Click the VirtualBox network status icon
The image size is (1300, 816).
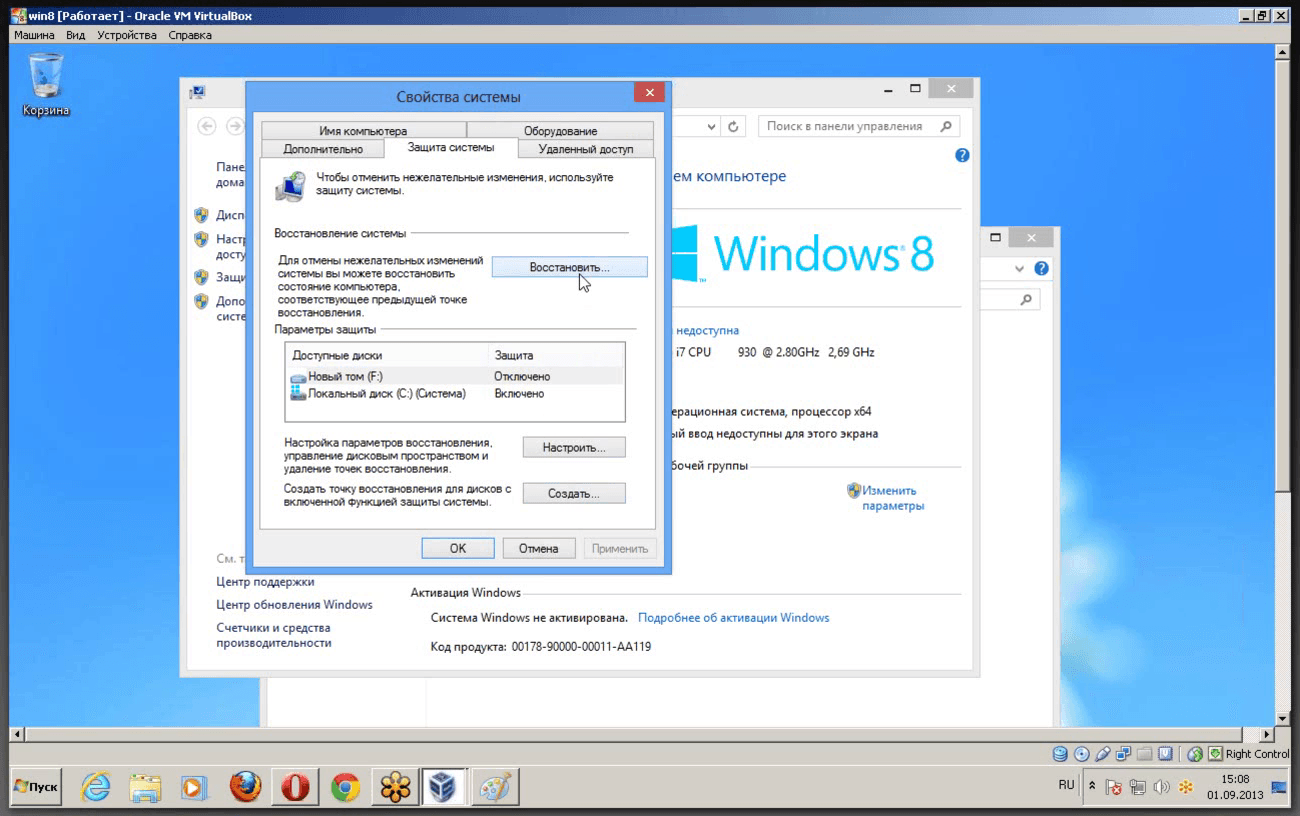click(1124, 754)
